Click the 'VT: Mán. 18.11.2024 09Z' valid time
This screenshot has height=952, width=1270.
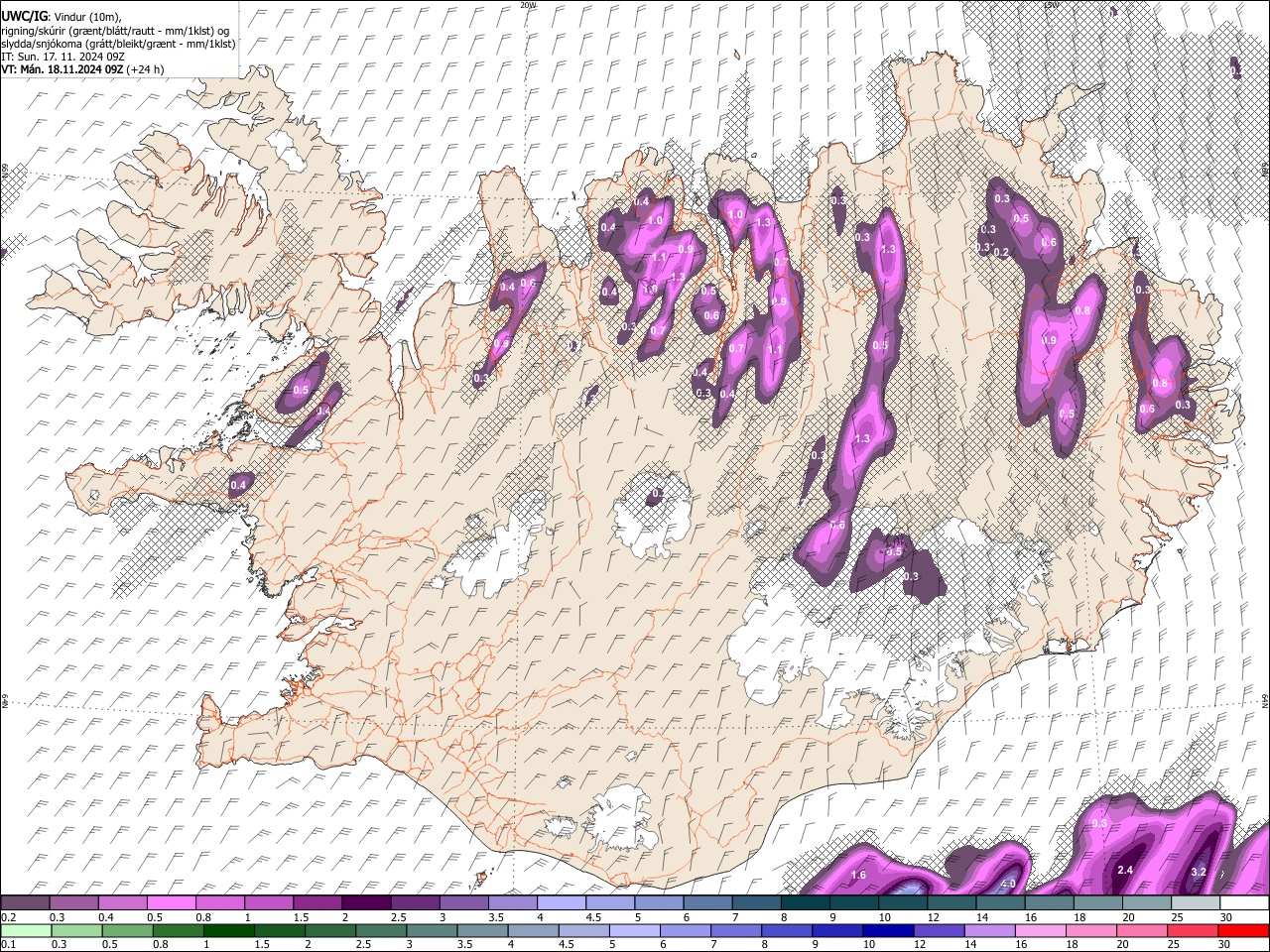tap(62, 69)
